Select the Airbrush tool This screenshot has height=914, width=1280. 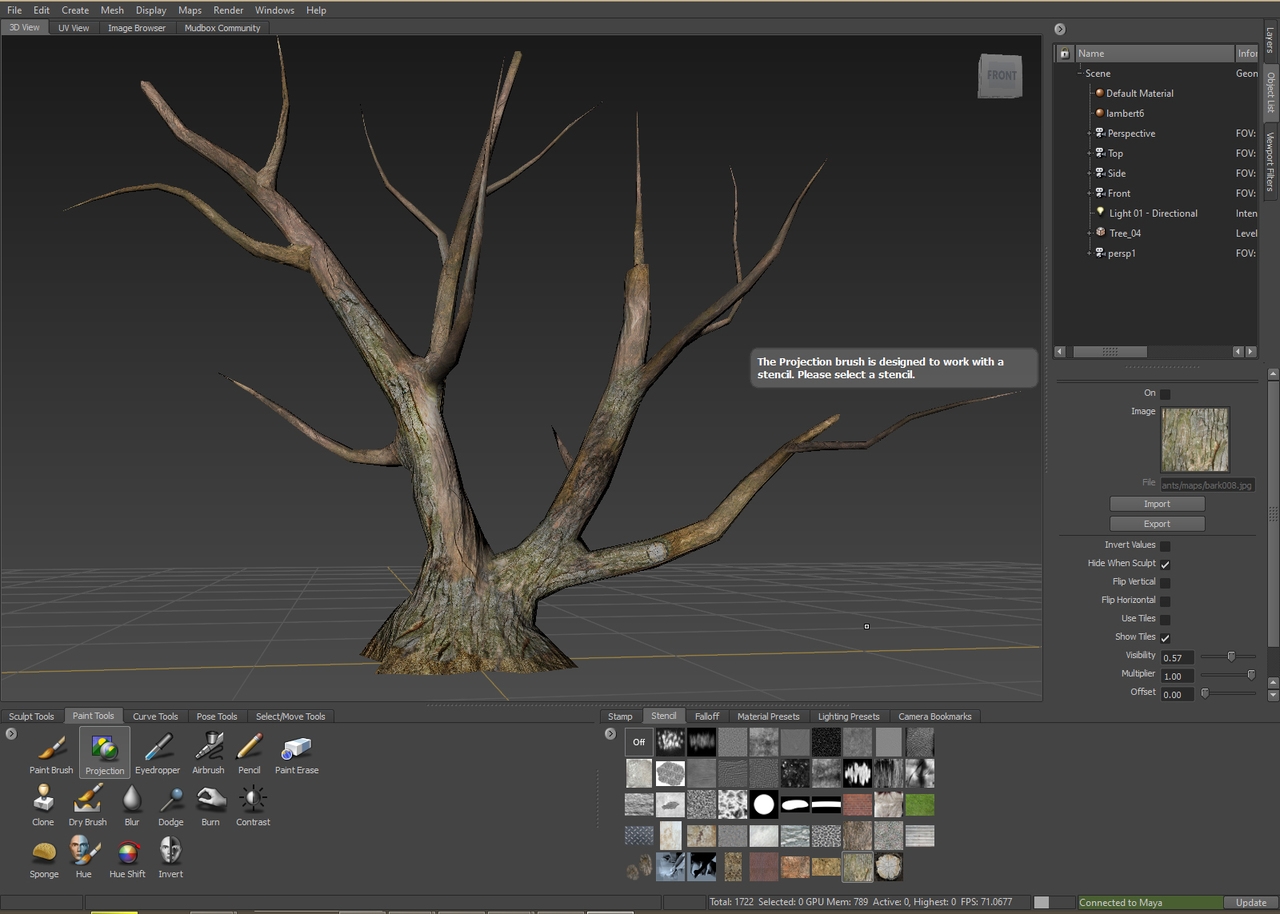click(x=208, y=753)
